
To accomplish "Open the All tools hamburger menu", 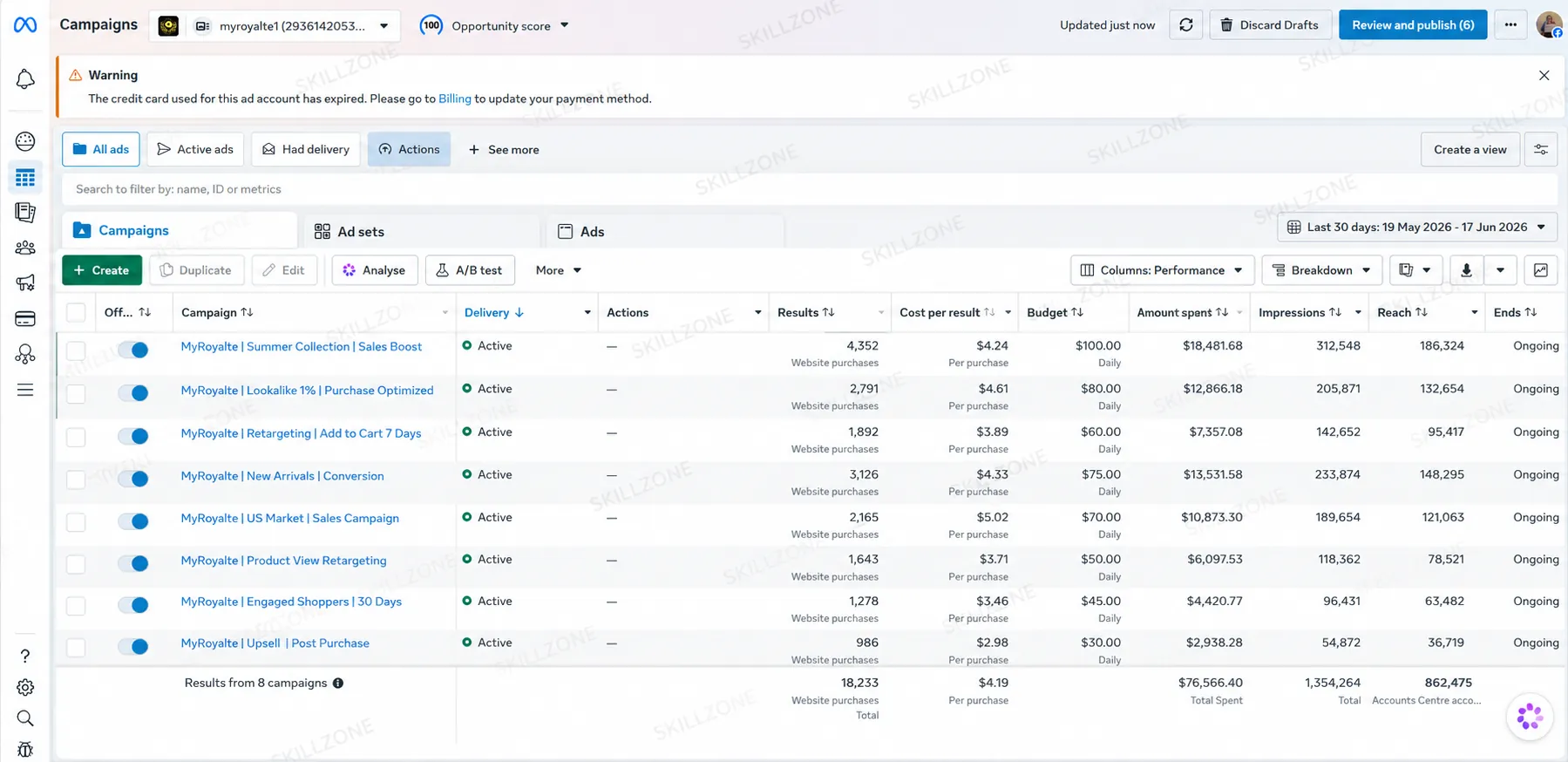I will coord(25,390).
